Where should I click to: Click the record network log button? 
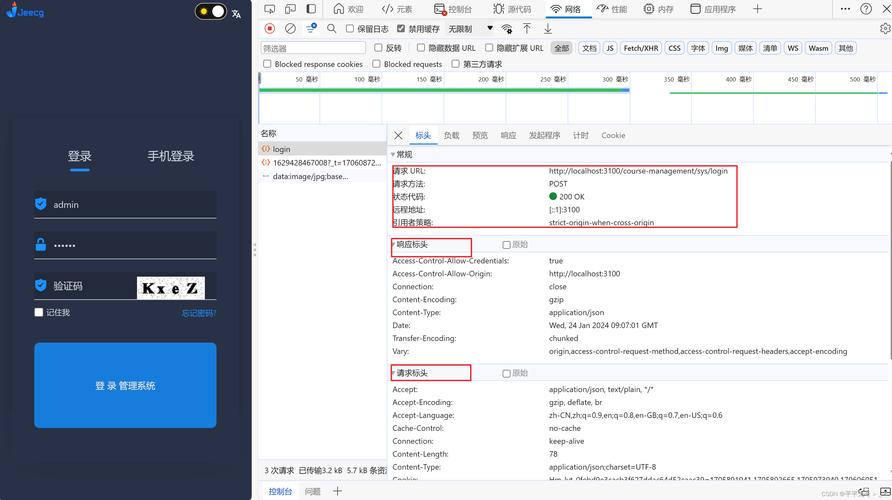[x=270, y=29]
